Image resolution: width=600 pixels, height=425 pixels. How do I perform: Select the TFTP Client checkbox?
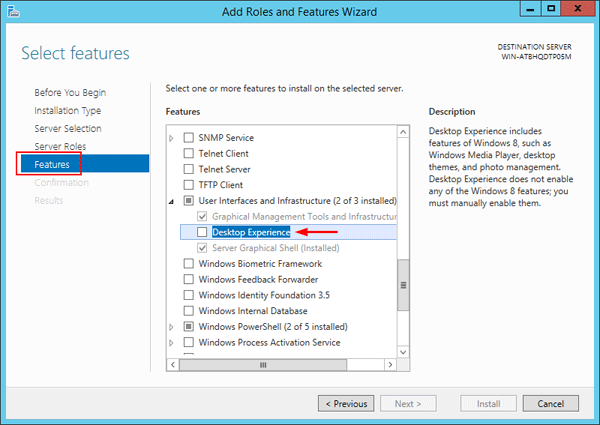[x=188, y=185]
